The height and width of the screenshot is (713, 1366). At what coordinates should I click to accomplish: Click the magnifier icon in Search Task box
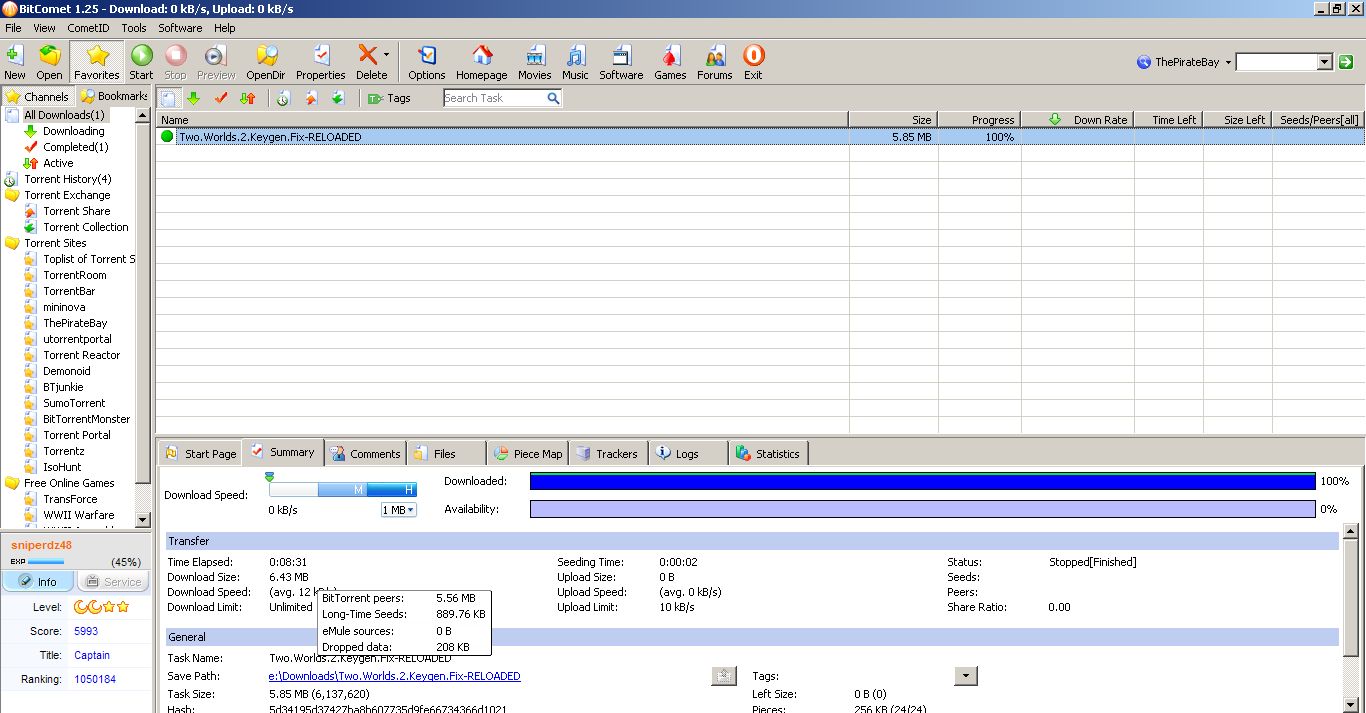point(553,98)
